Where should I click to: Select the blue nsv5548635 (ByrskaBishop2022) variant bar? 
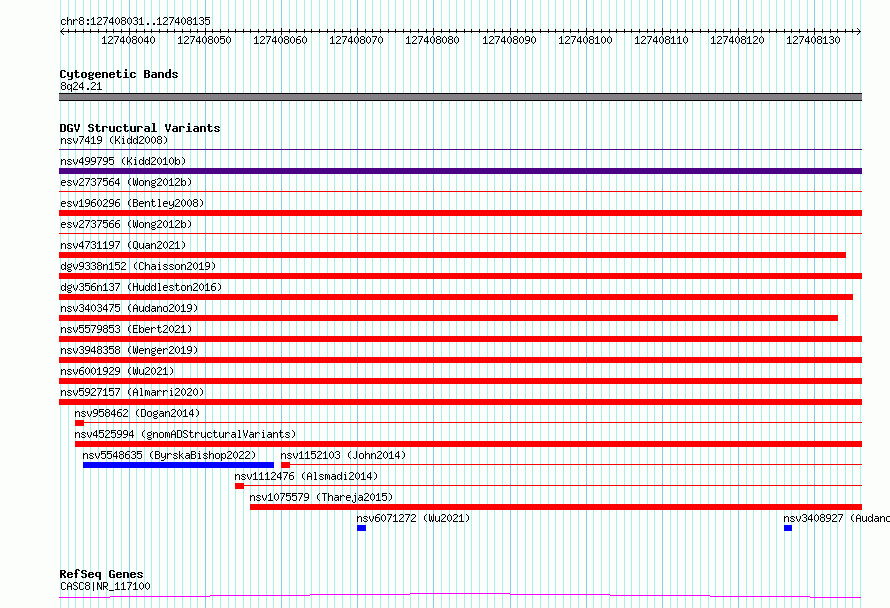178,465
